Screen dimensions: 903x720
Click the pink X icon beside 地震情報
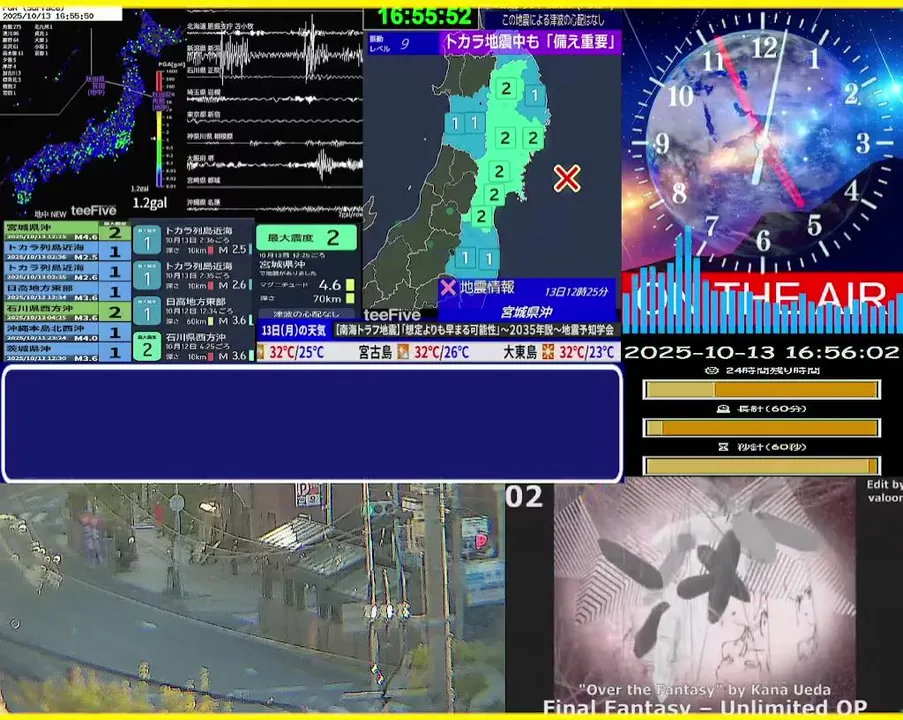(x=447, y=287)
